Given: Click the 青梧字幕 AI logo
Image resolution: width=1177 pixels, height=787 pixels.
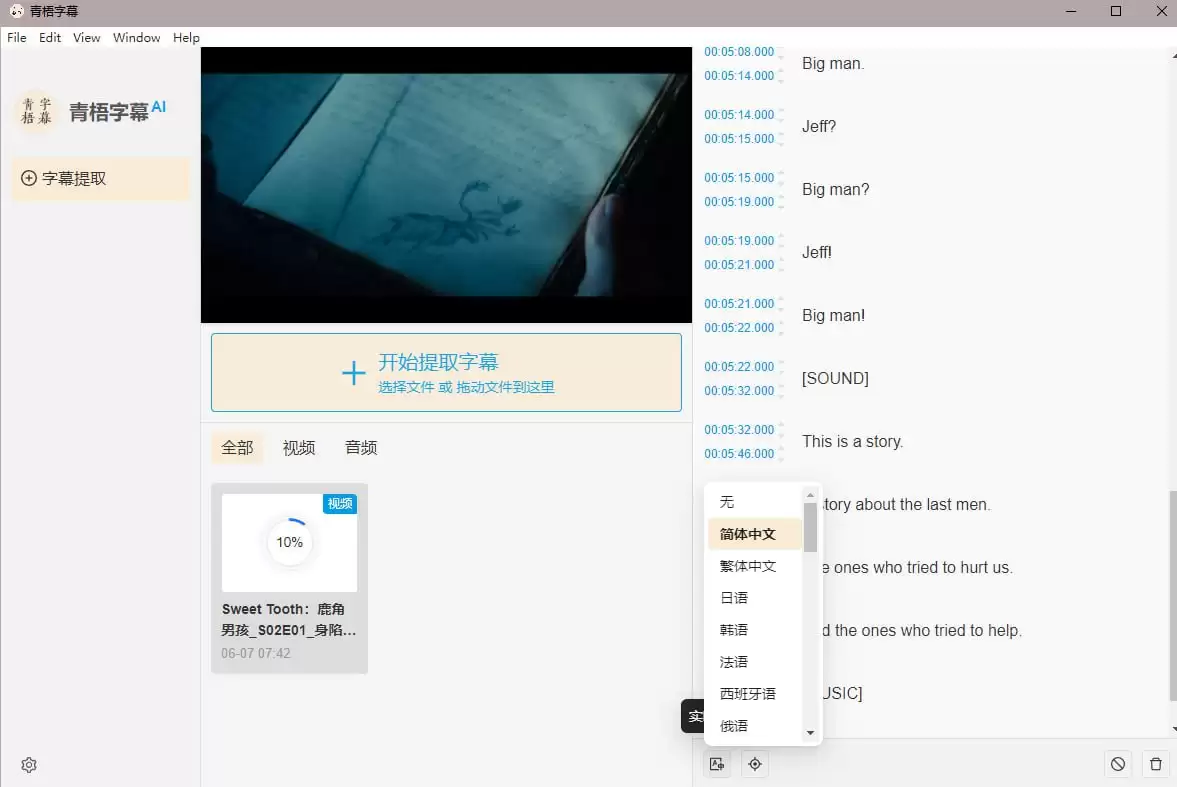Looking at the screenshot, I should click(x=97, y=110).
